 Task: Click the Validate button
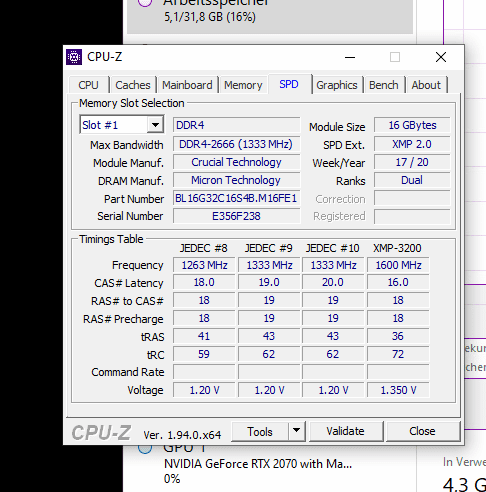pos(345,431)
